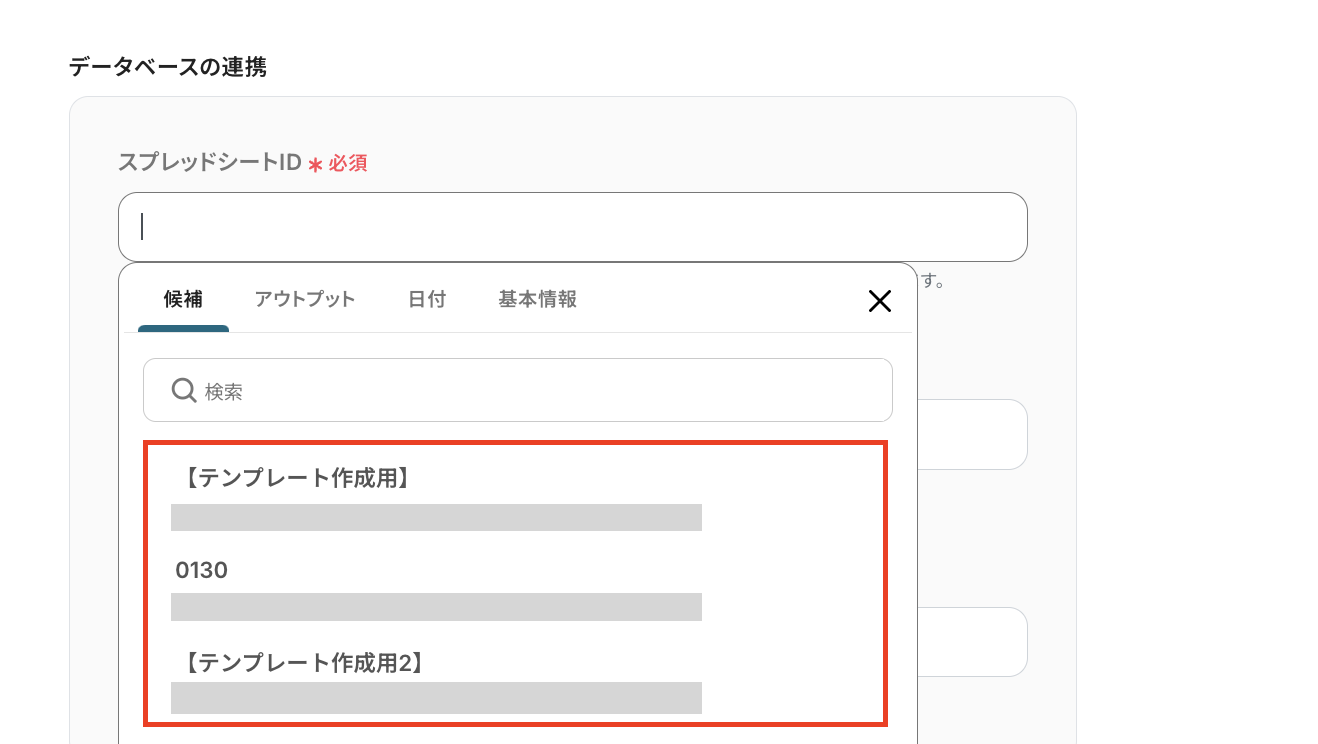Select the 候補 tab
Image resolution: width=1318 pixels, height=744 pixels.
click(183, 299)
